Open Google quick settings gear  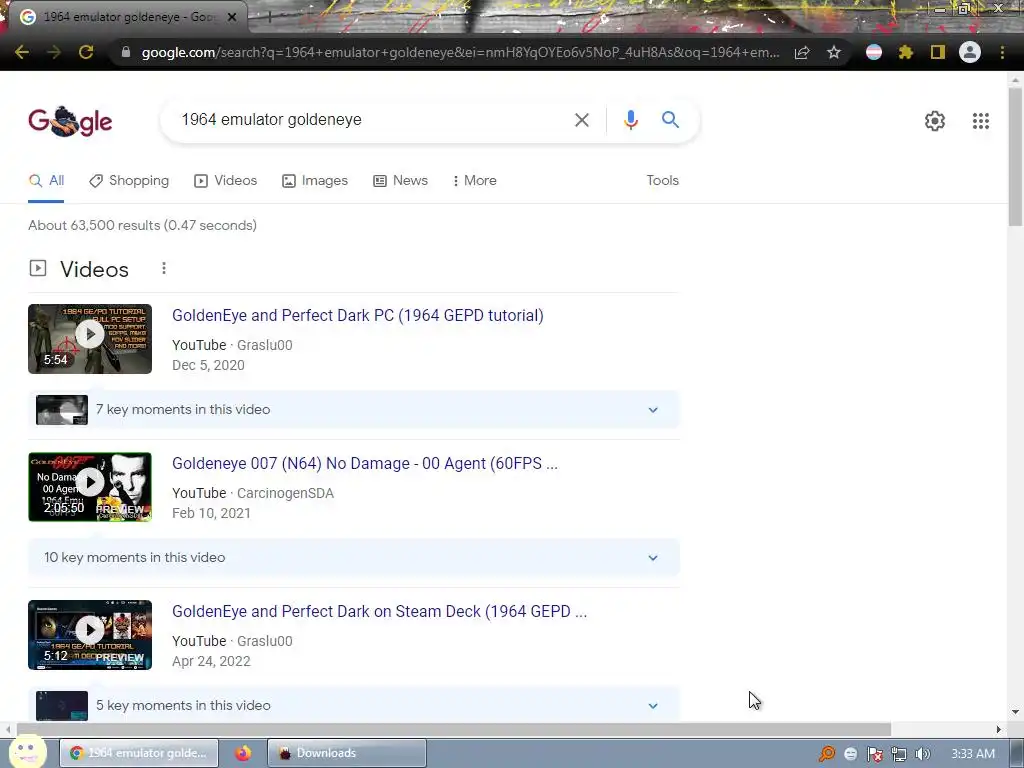[935, 121]
